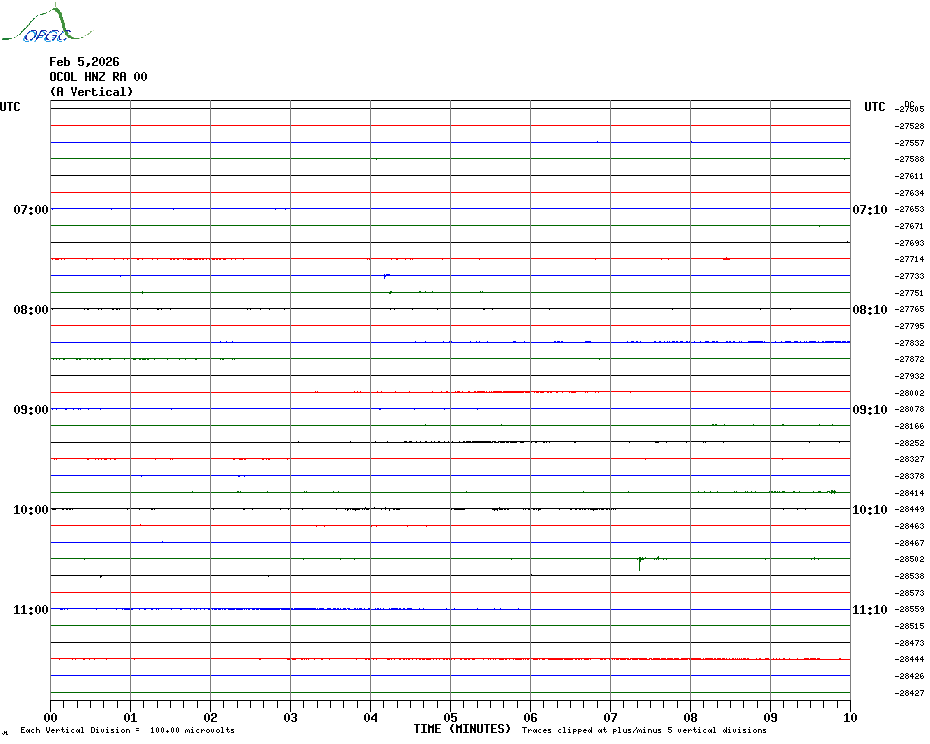
Task: Click the traces clipped footer note
Action: click(x=644, y=730)
